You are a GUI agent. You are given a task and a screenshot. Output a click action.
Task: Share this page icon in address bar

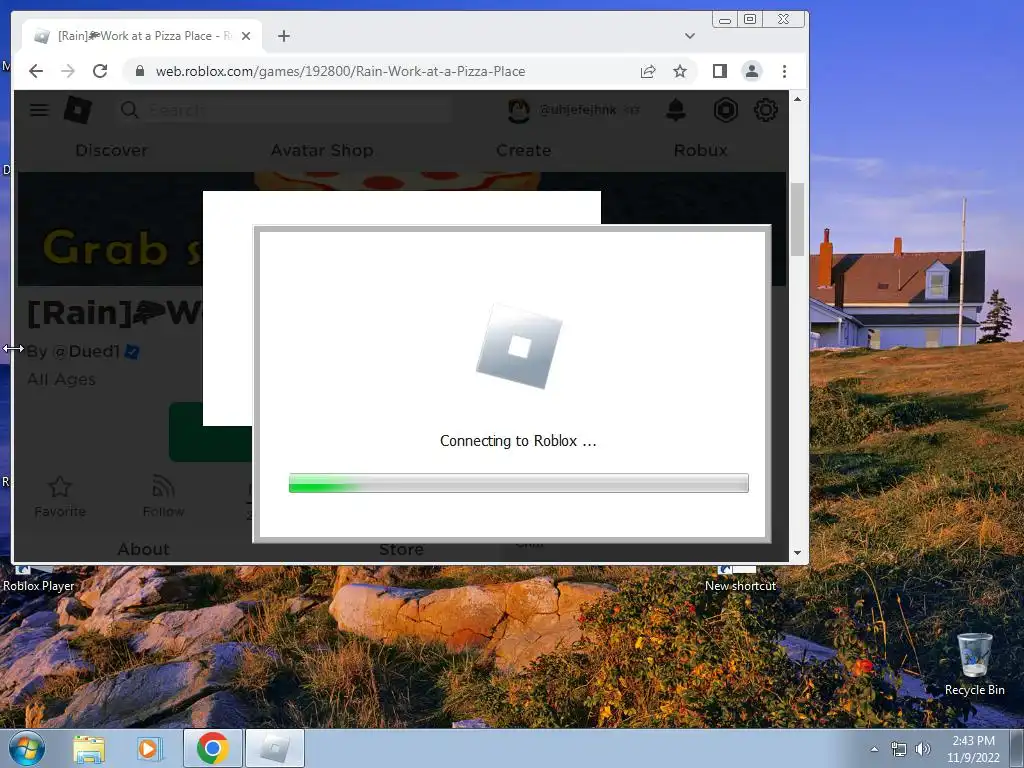coord(648,71)
